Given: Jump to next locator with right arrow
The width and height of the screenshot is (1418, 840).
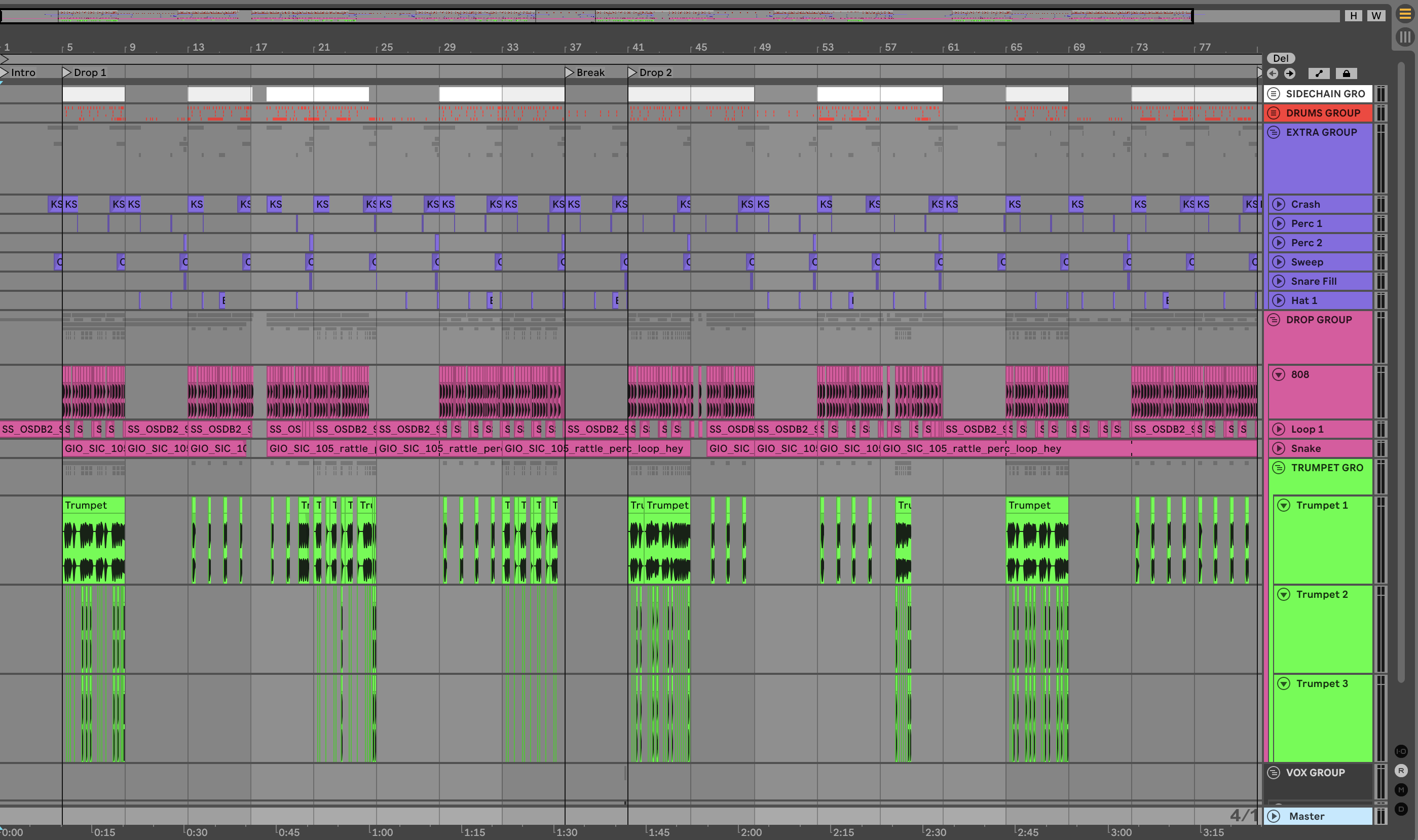Looking at the screenshot, I should [1289, 73].
